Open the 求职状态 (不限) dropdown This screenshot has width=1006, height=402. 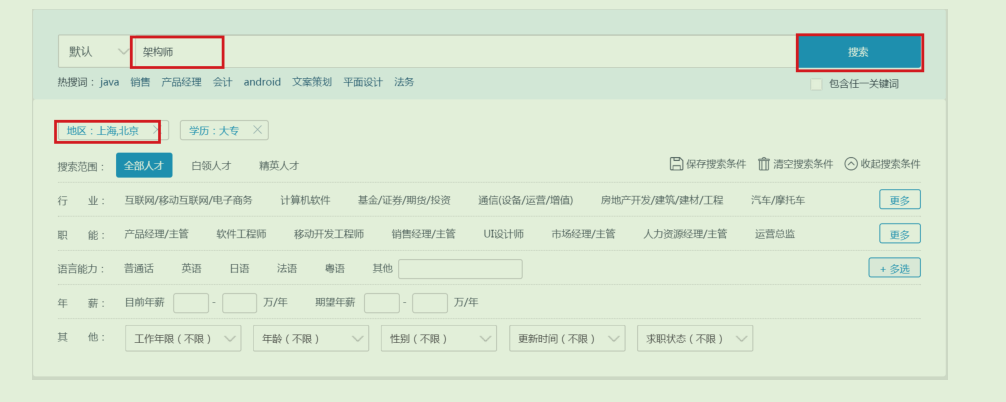695,339
